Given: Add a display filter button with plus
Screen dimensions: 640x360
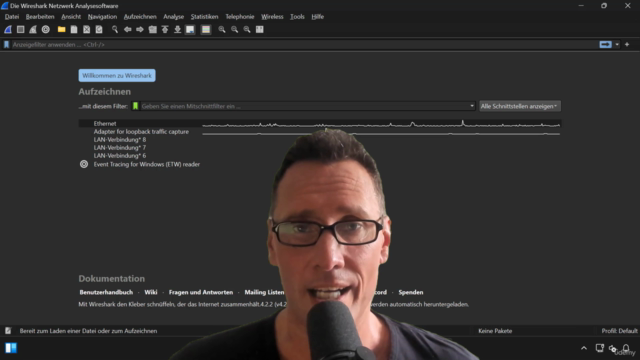Looking at the screenshot, I should (x=627, y=44).
